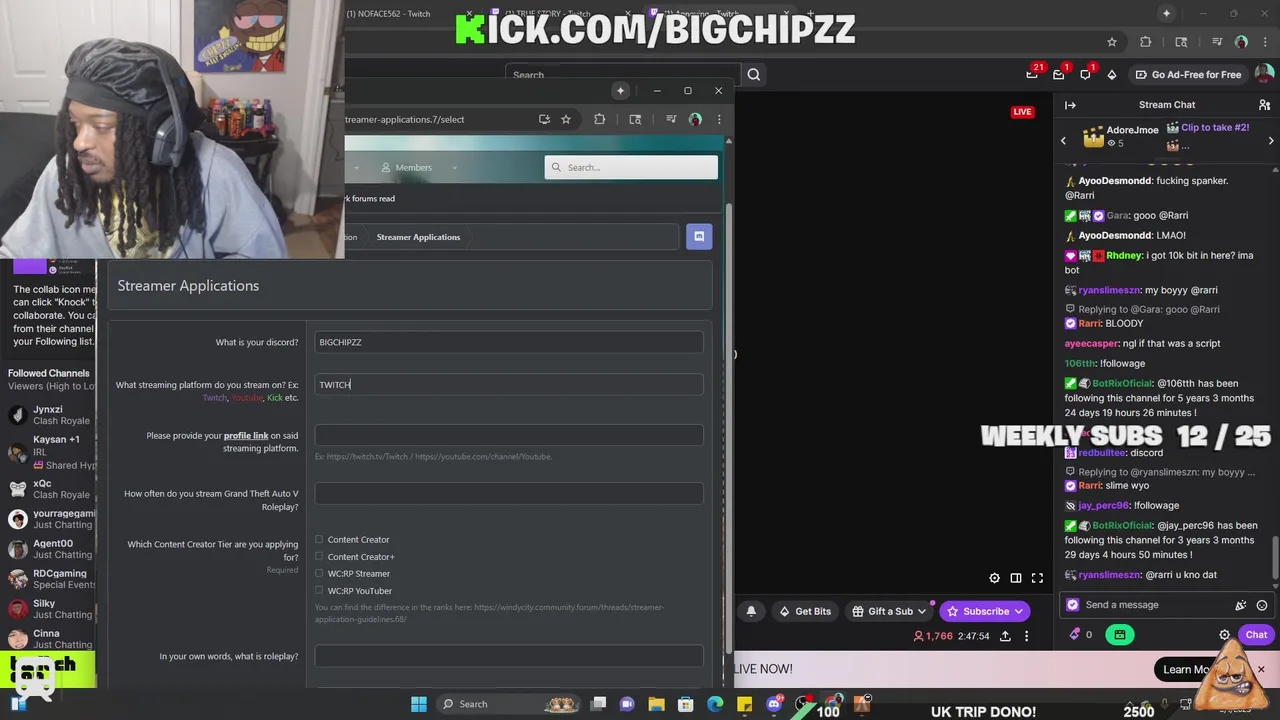The image size is (1280, 720).
Task: Open Jynxzi channel in Followed Channels
Action: pos(48,415)
